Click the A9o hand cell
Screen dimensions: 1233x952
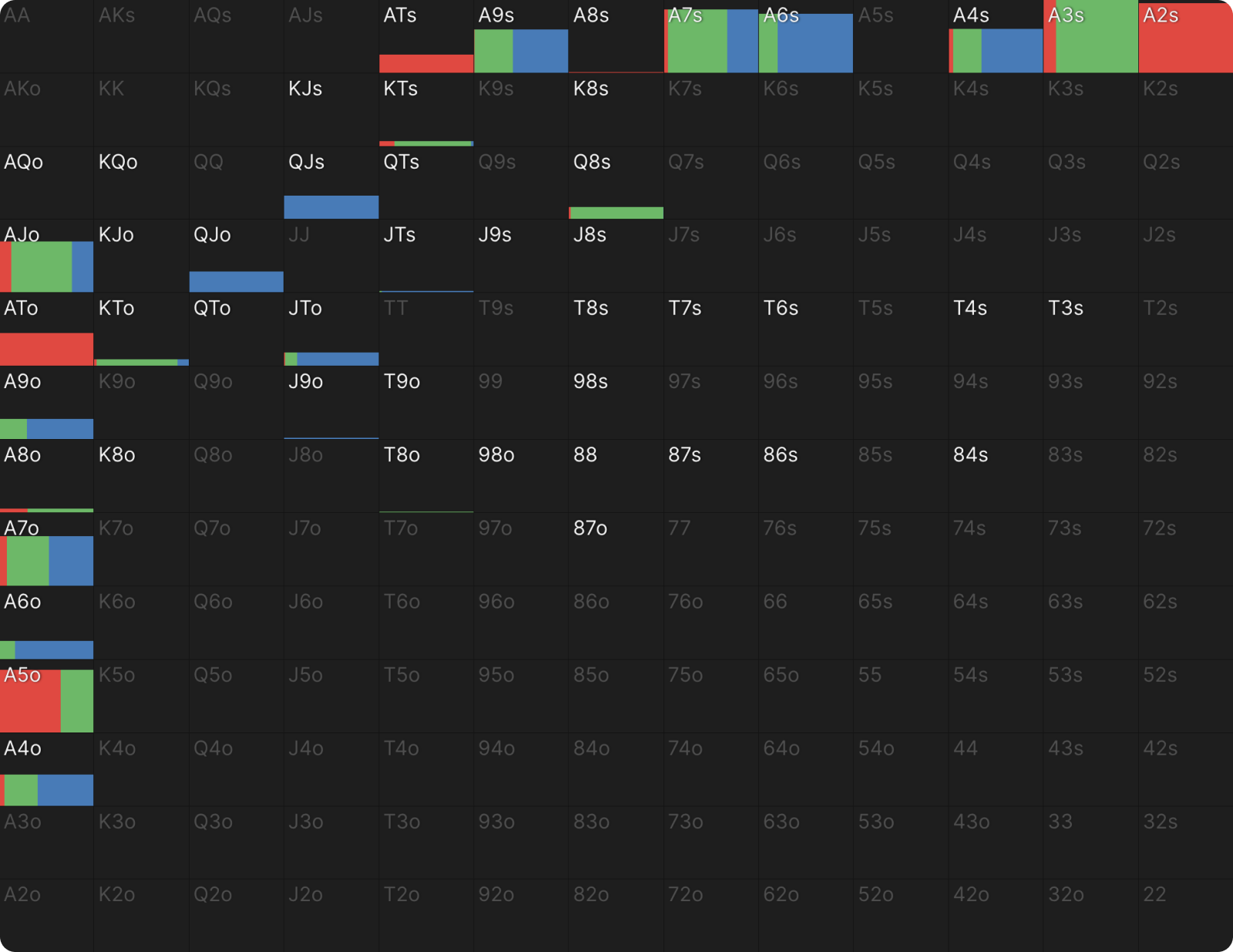[47, 403]
